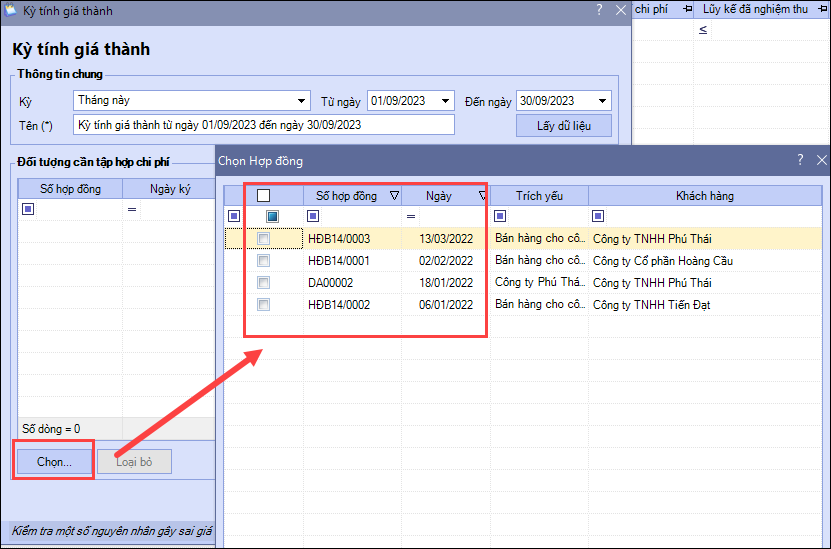Click the equals filter operator under Ngày column
Image resolution: width=831 pixels, height=549 pixels.
click(x=410, y=216)
